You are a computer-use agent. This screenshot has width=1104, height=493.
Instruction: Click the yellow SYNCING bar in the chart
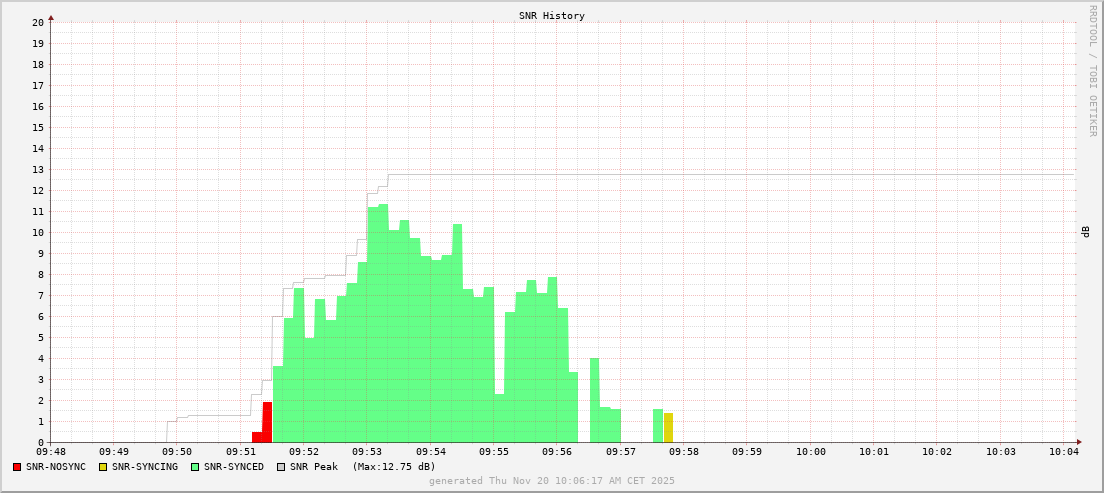[x=668, y=428]
